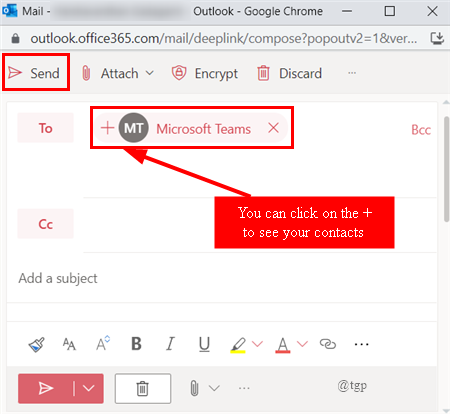The height and width of the screenshot is (414, 450).
Task: Toggle underline formatting
Action: coord(204,344)
